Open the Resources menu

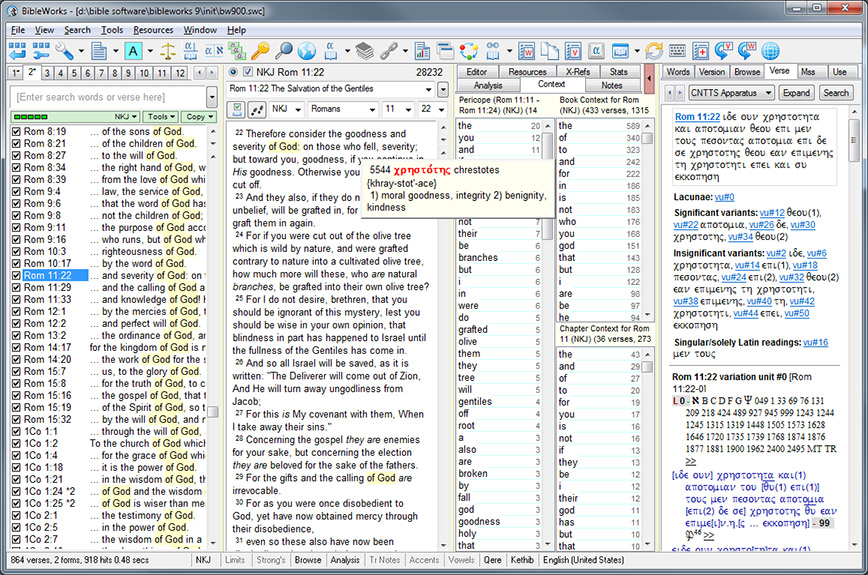pyautogui.click(x=153, y=30)
